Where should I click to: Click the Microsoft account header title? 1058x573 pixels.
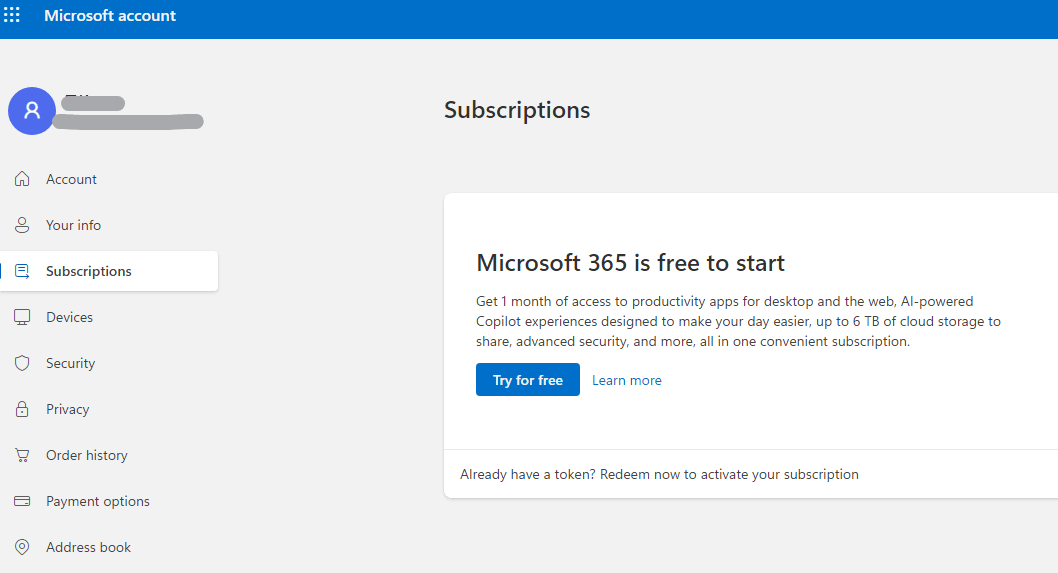click(x=110, y=16)
